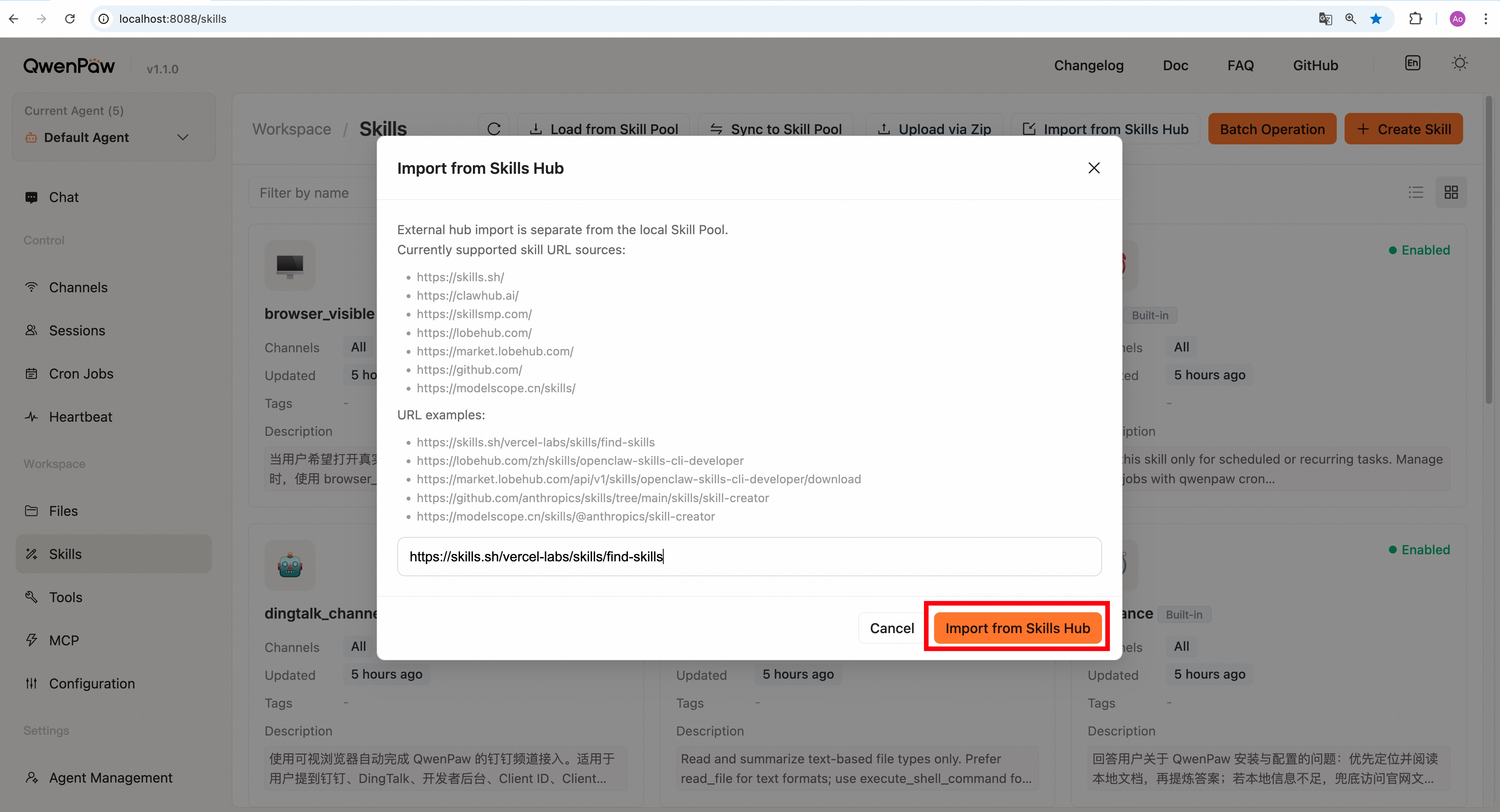The width and height of the screenshot is (1500, 812).
Task: Click the QwenPaw logo
Action: 69,66
